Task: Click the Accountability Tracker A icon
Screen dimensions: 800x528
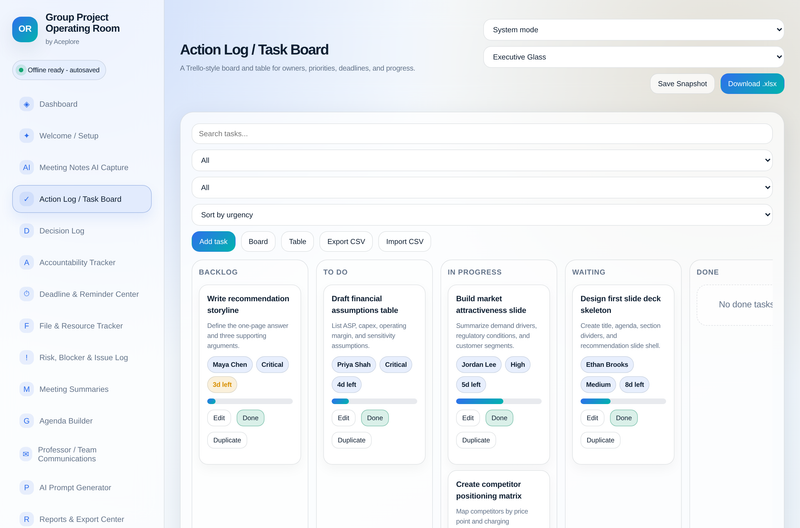Action: [27, 262]
